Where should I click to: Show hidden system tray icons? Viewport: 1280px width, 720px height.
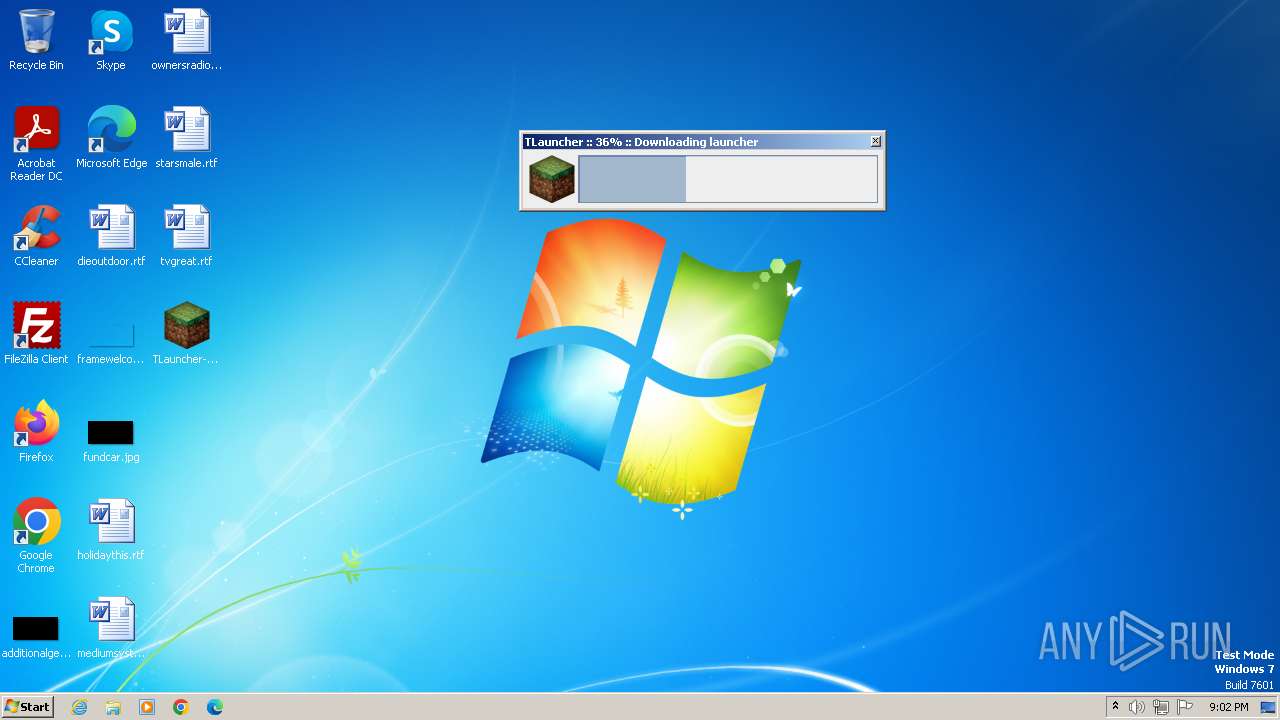(1116, 707)
